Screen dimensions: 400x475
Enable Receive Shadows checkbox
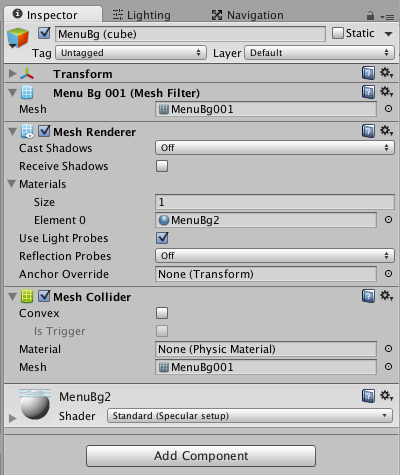coord(162,166)
